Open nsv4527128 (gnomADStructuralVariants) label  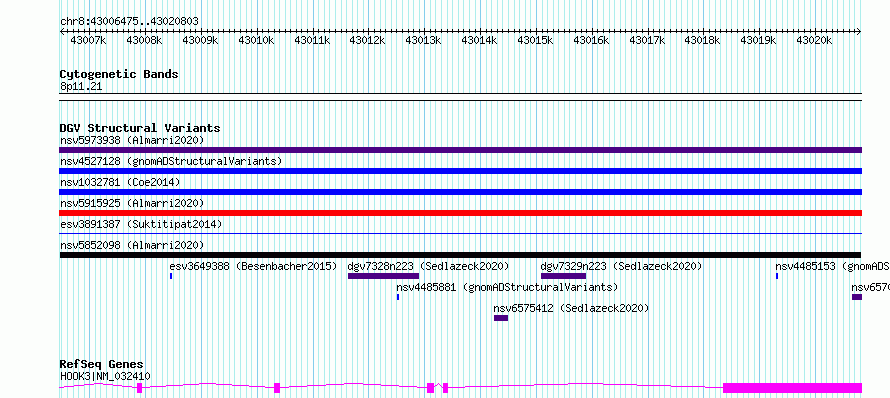[x=171, y=161]
